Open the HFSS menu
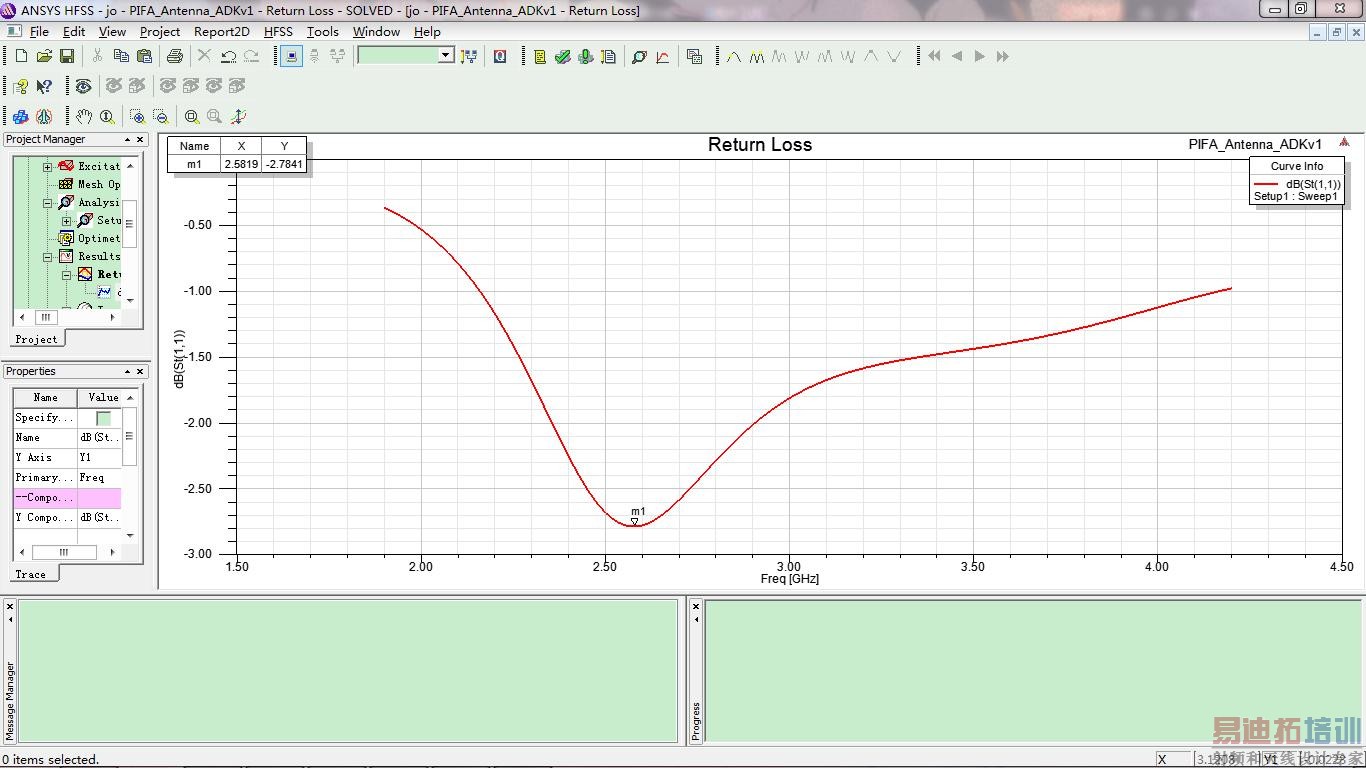Image resolution: width=1366 pixels, height=768 pixels. [278, 31]
